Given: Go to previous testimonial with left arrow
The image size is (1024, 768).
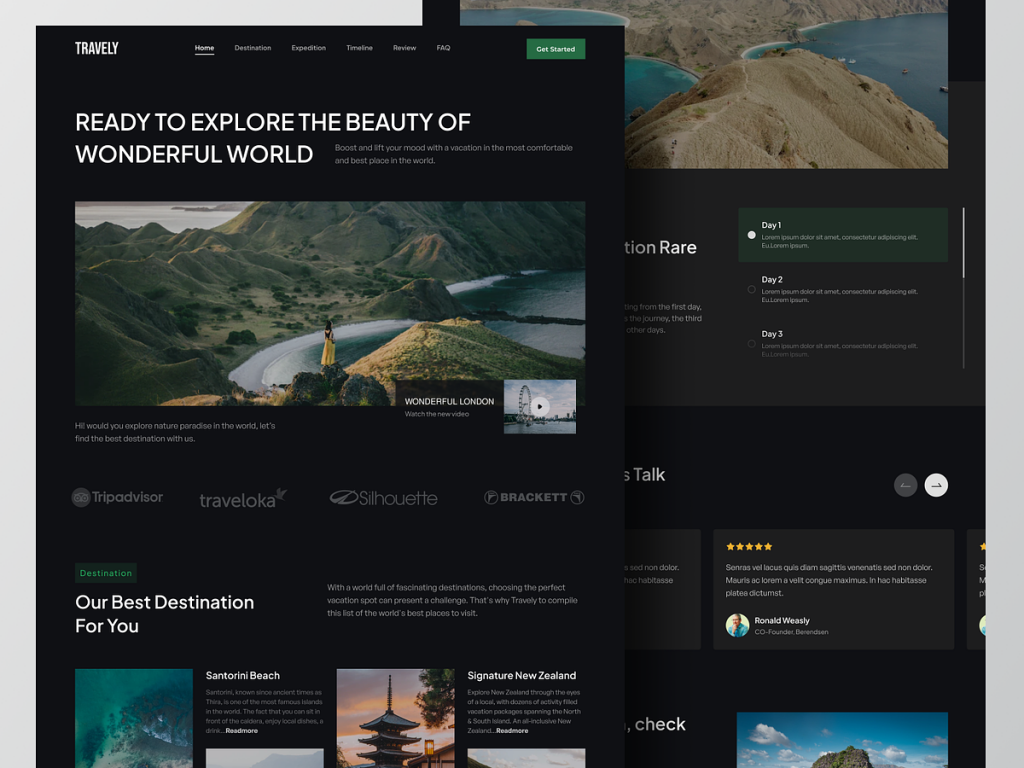Looking at the screenshot, I should (x=905, y=485).
